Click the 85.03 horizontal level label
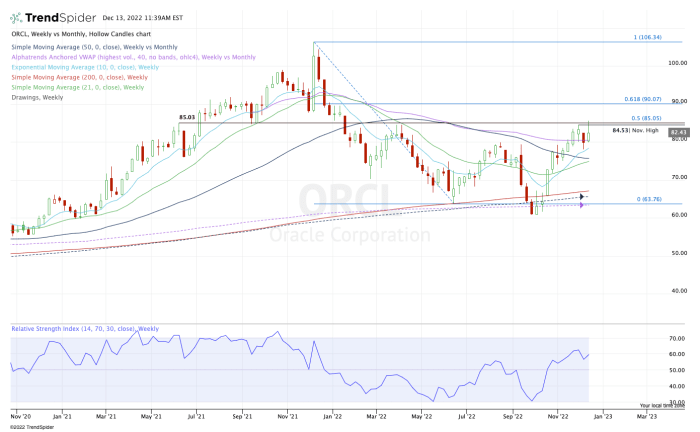Viewport: 700px width, 432px height. point(187,118)
